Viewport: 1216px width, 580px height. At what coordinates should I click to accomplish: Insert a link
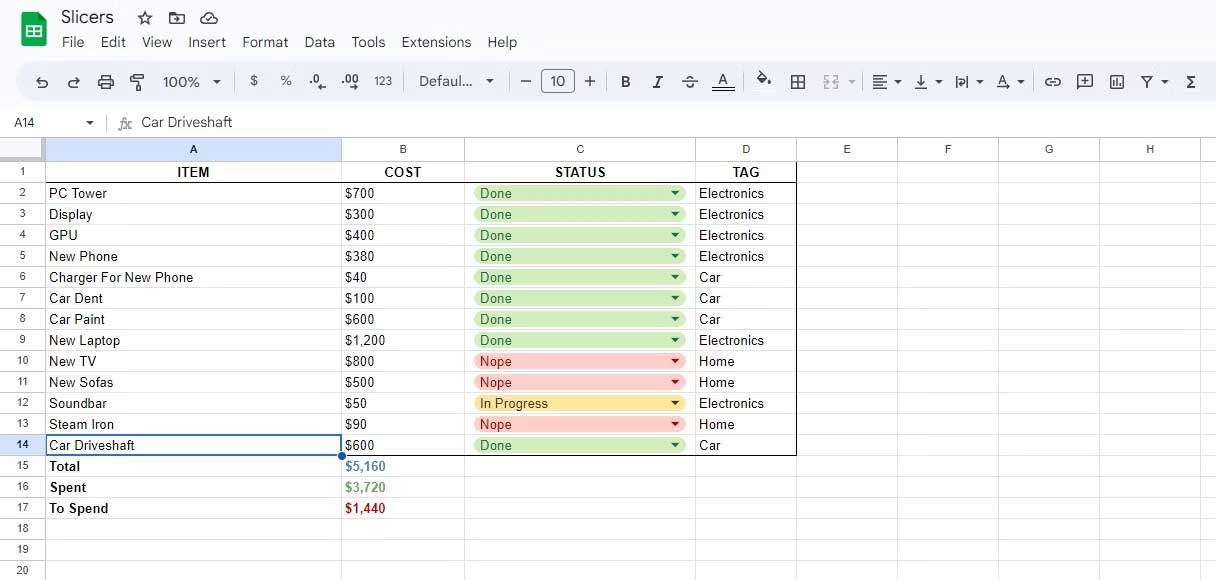point(1052,82)
